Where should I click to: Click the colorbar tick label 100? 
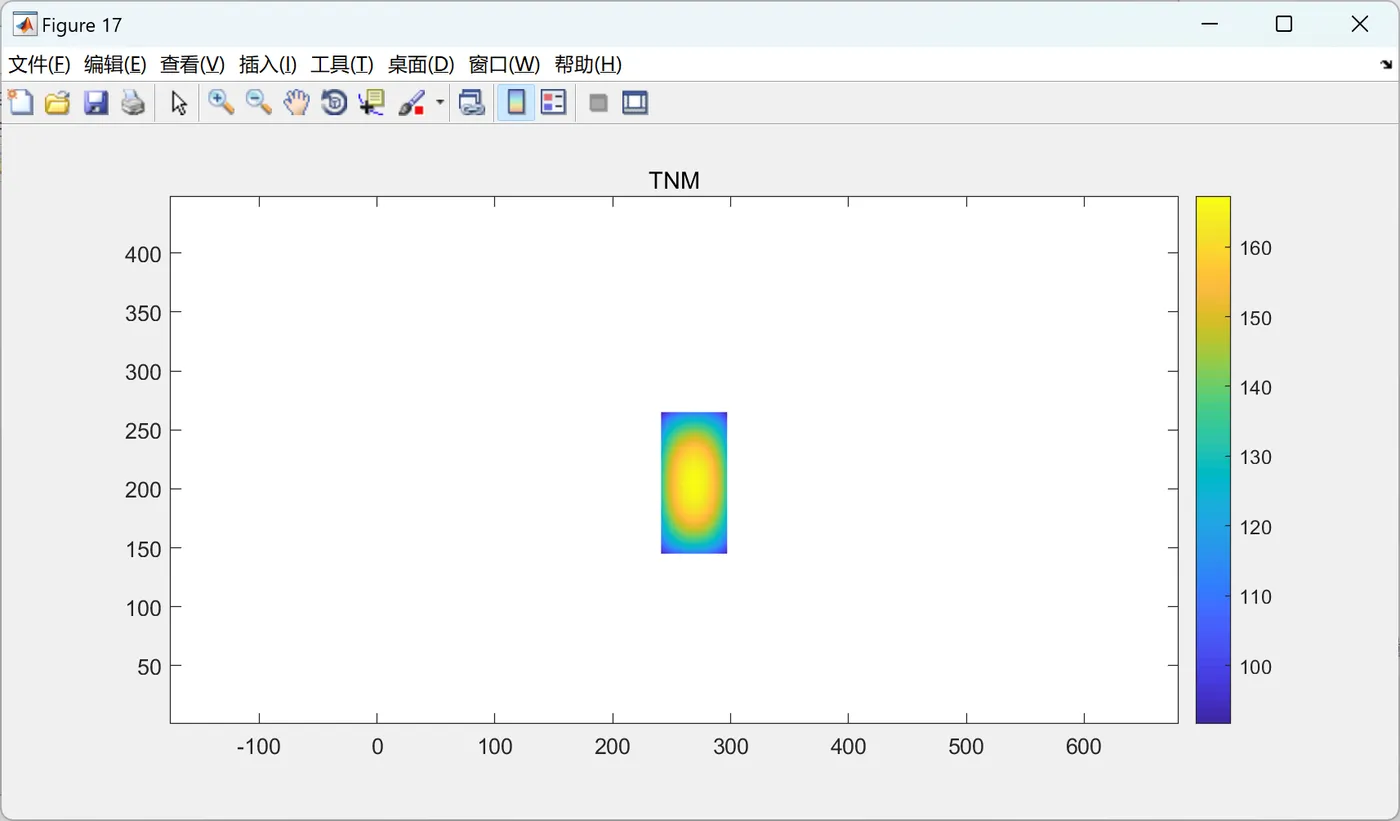click(1255, 667)
